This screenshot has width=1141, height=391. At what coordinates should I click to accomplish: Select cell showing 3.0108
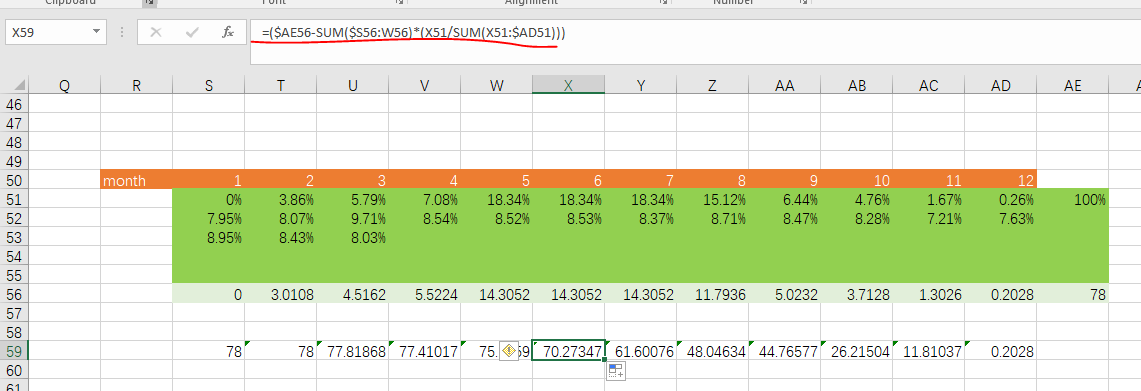281,294
